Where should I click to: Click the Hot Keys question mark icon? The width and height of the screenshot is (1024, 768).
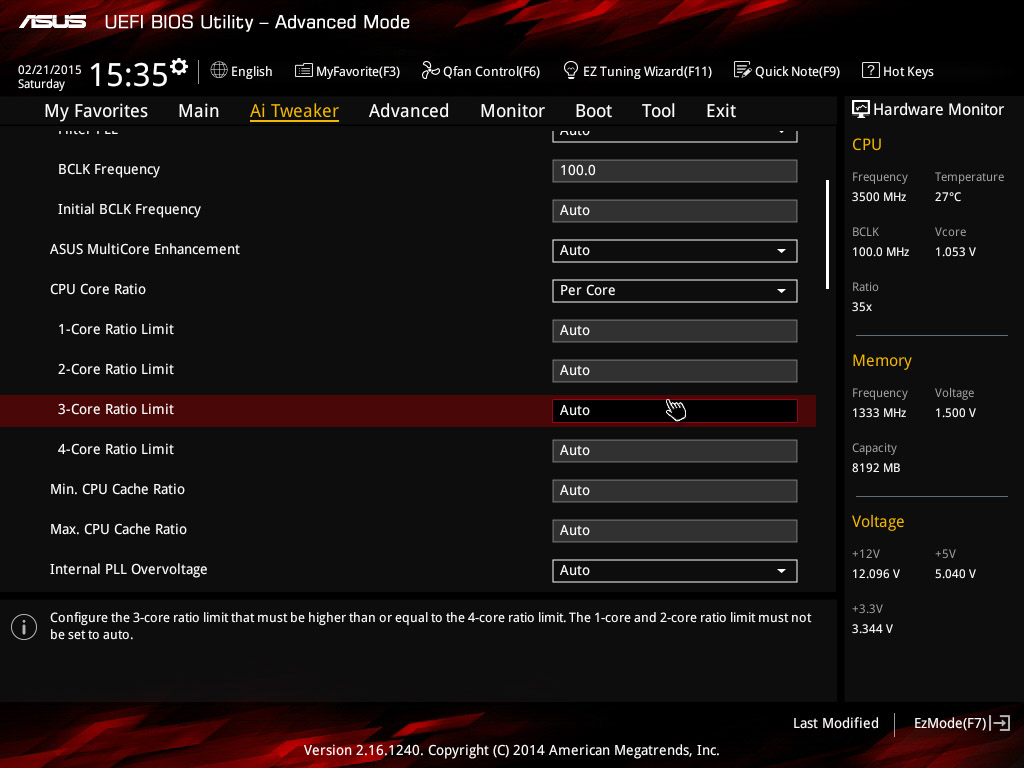click(x=871, y=70)
